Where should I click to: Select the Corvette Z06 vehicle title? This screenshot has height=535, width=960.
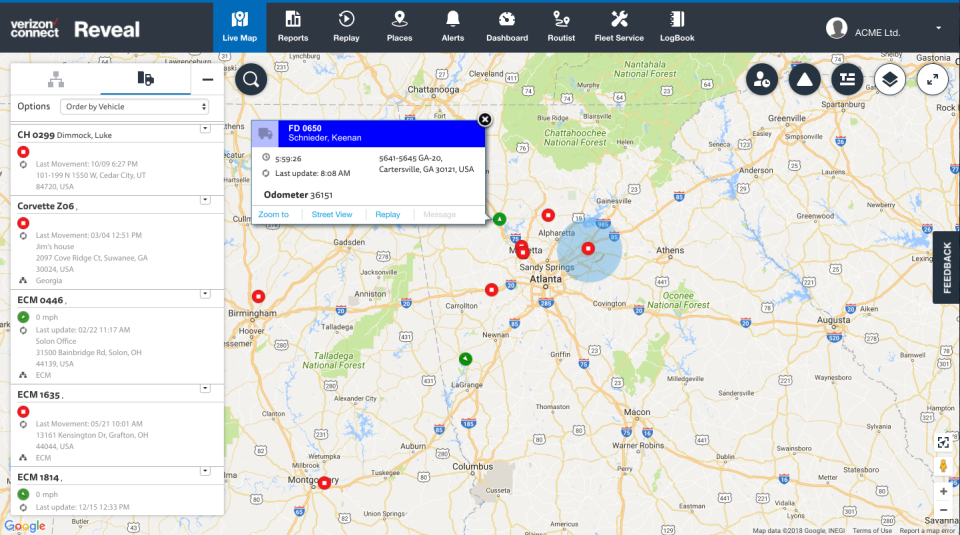point(47,206)
